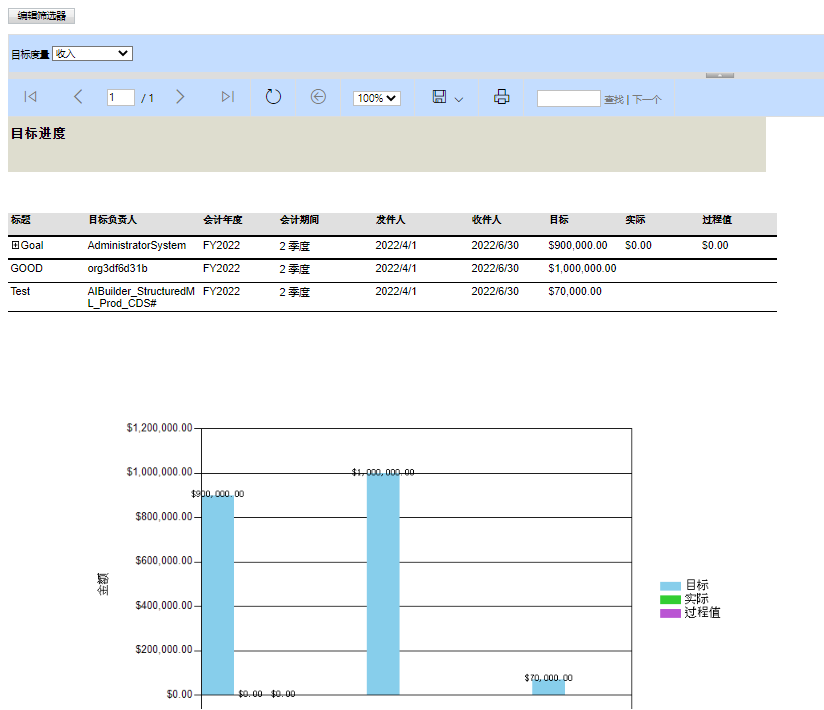
Task: Click org3df6d31b owner cell
Action: click(117, 269)
